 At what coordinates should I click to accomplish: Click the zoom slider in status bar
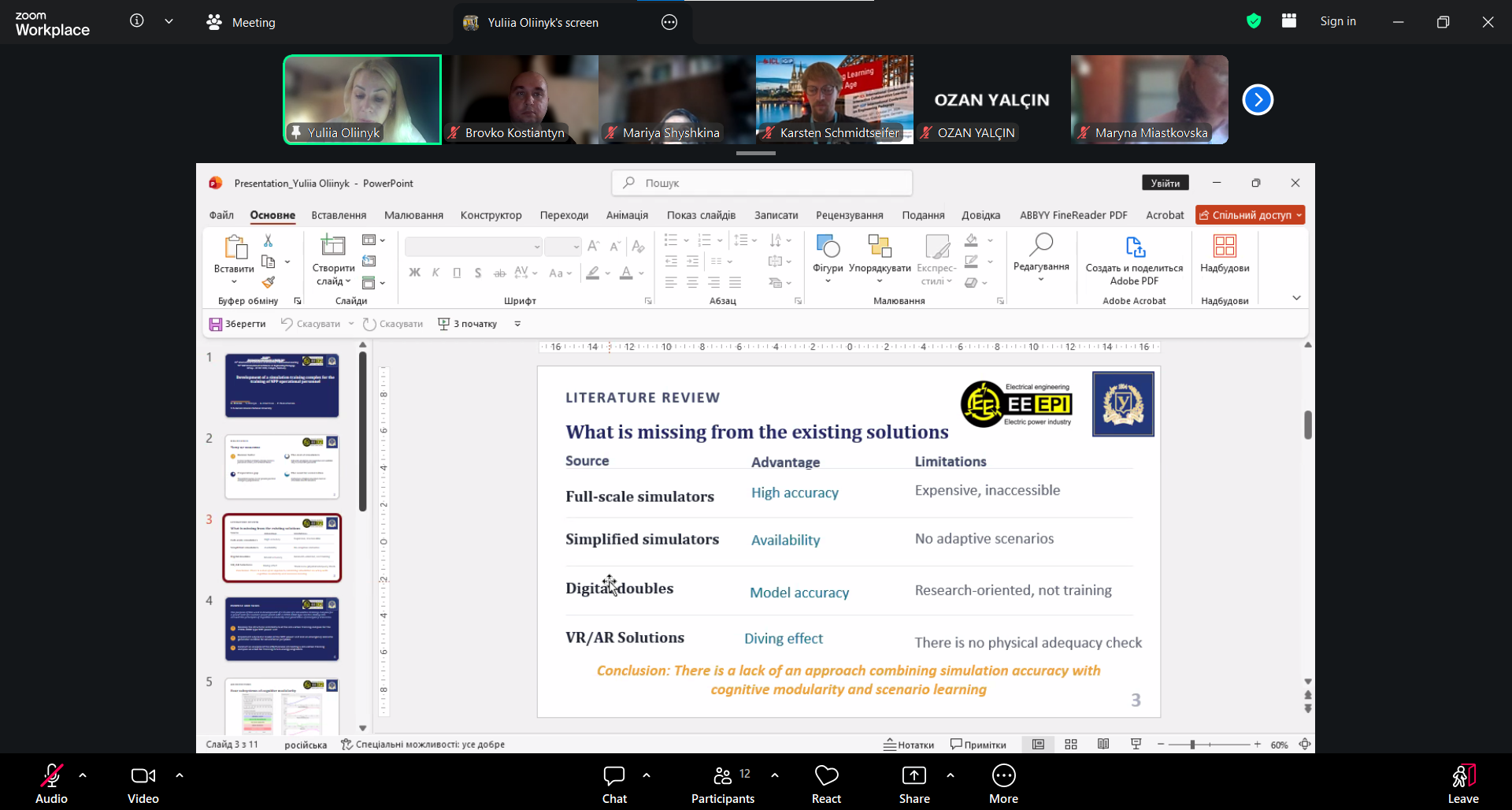pyautogui.click(x=1209, y=745)
